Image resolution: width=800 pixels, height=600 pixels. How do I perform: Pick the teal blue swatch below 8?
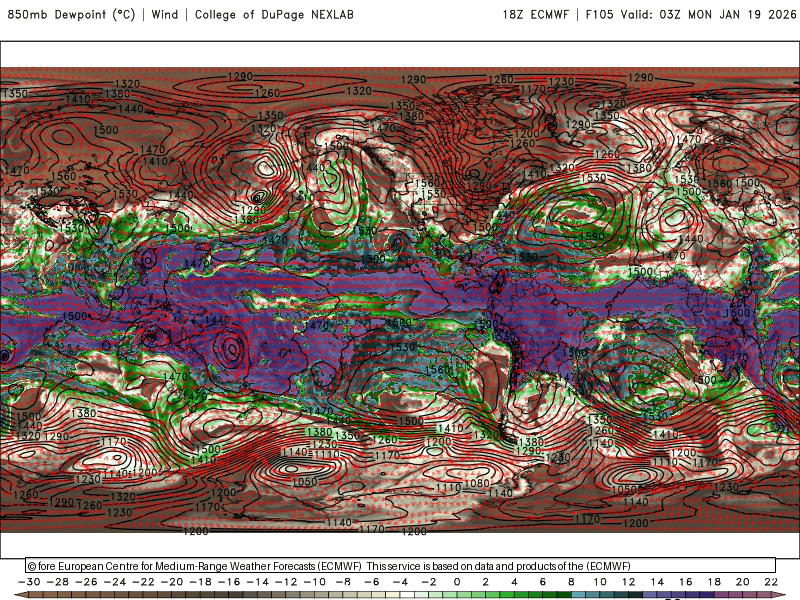click(578, 595)
